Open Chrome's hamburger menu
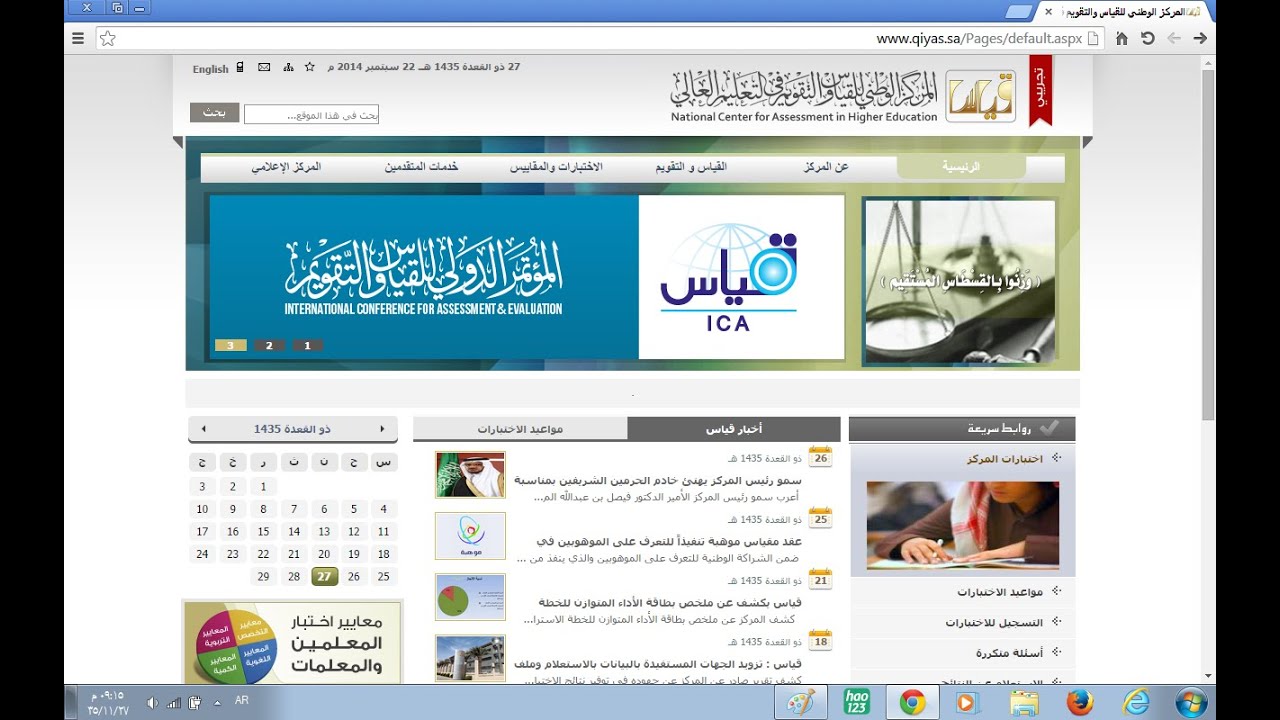Image resolution: width=1280 pixels, height=720 pixels. pos(78,38)
